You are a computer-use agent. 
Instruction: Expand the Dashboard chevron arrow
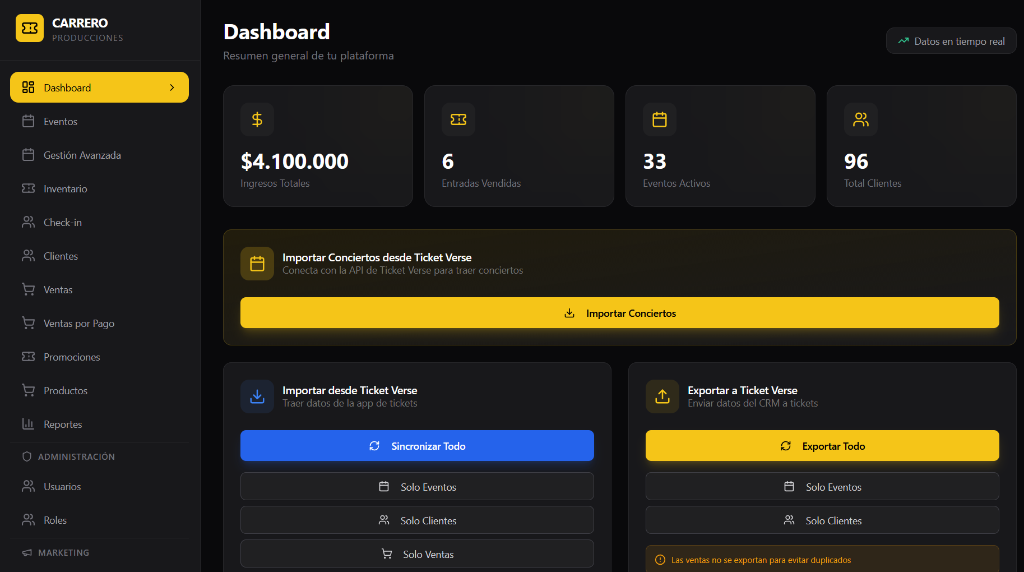(x=172, y=87)
